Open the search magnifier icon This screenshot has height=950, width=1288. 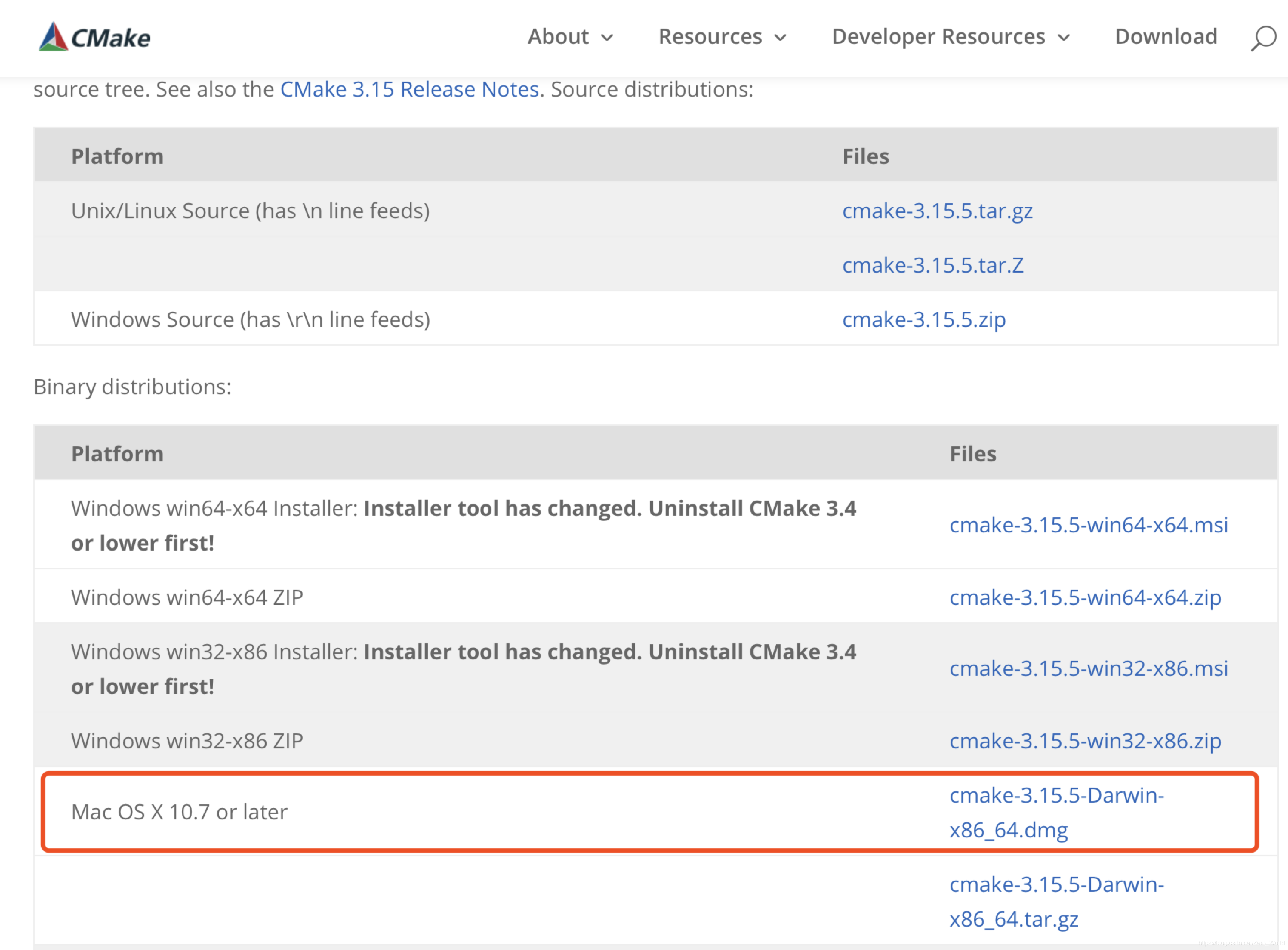pos(1263,38)
